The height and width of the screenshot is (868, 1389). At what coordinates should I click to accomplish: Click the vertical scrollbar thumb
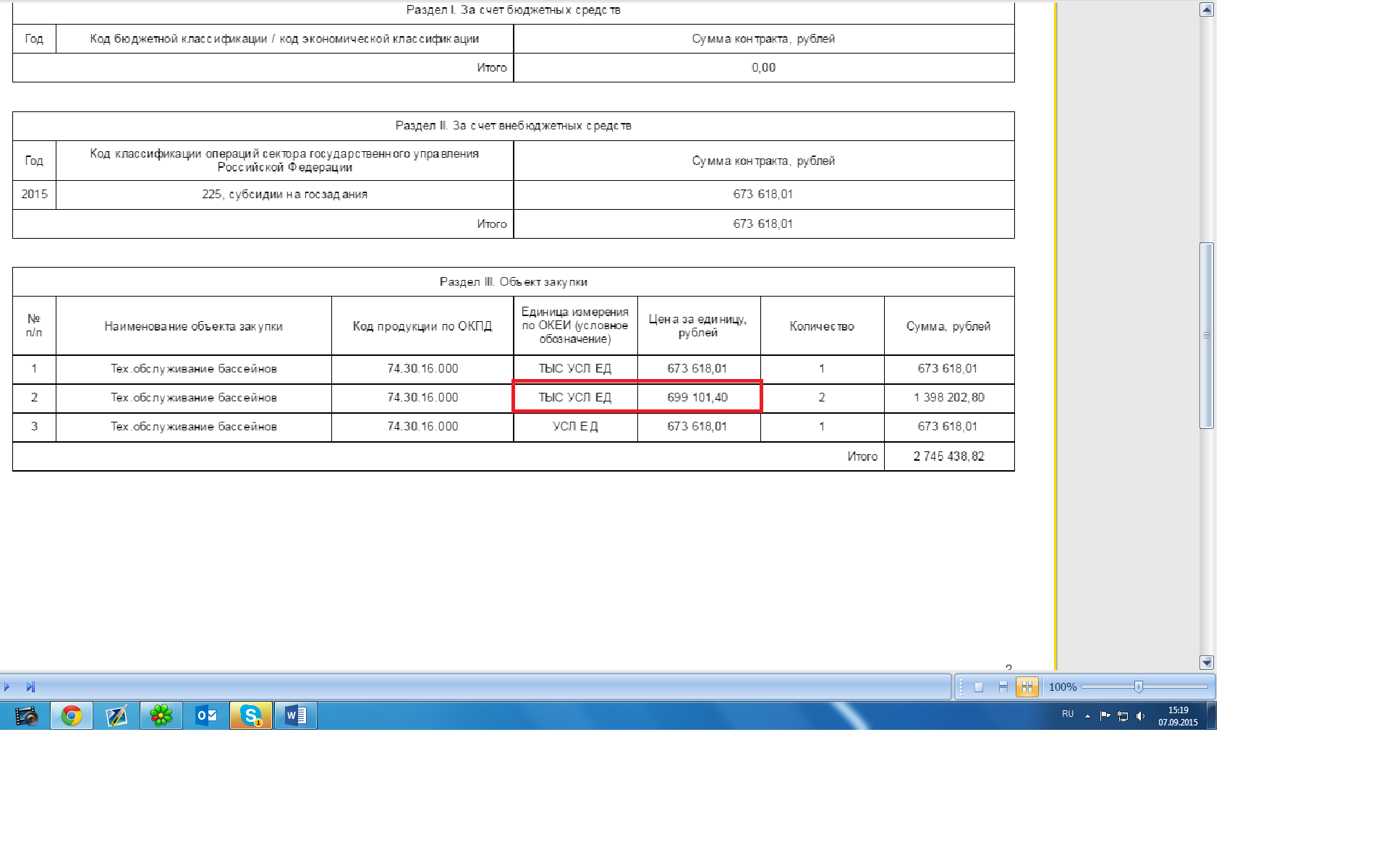[x=1206, y=336]
